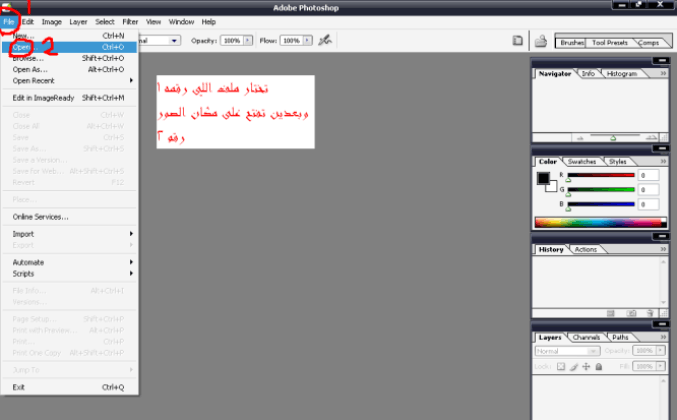This screenshot has height=420, width=677.
Task: Open the Layers panel flyout menu arrows
Action: [x=663, y=337]
